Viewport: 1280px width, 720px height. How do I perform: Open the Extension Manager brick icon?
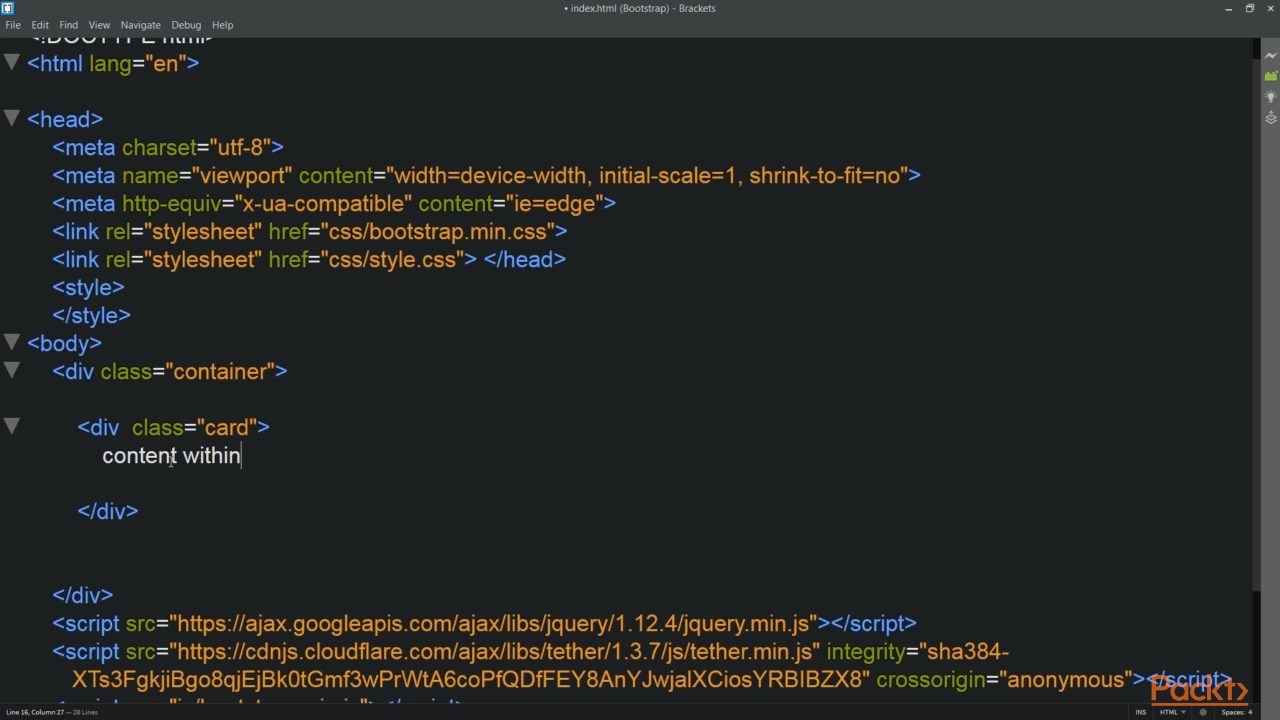1271,76
